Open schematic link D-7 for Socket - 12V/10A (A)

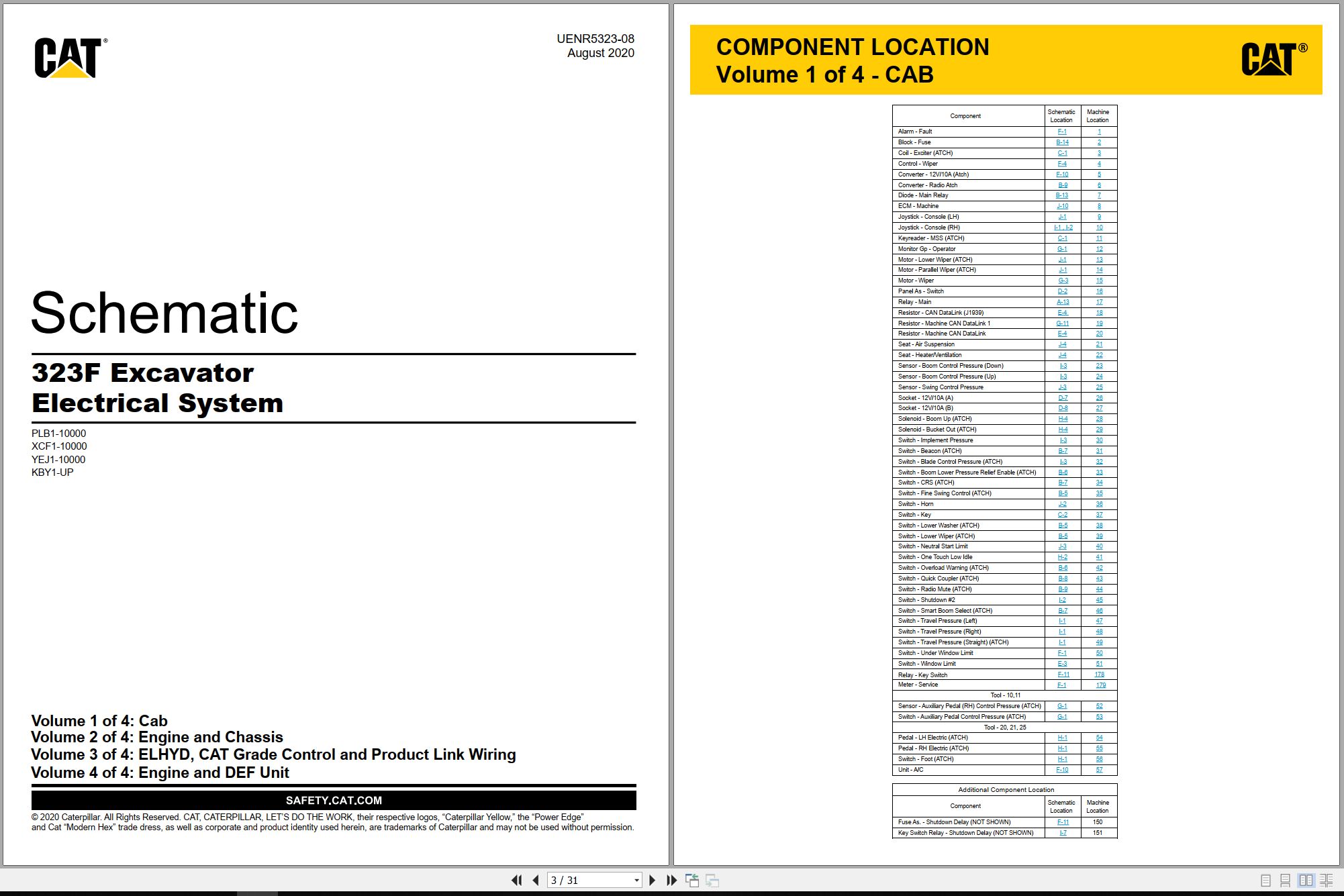(1063, 398)
